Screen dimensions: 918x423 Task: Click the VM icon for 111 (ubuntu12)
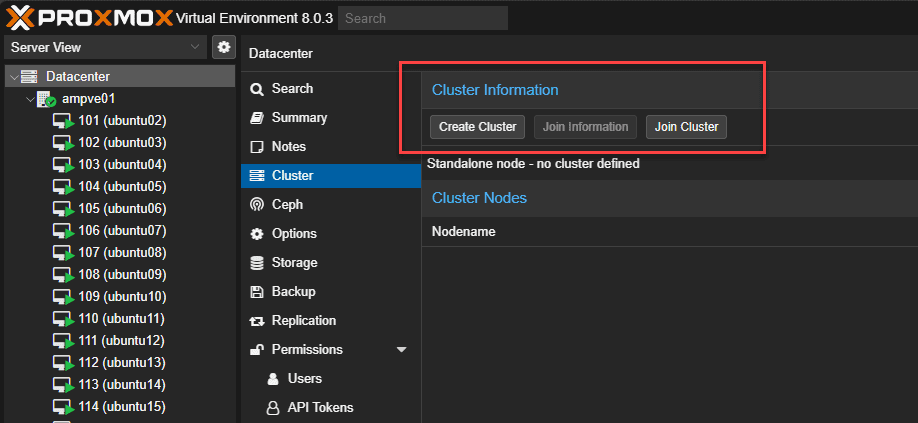(x=63, y=341)
